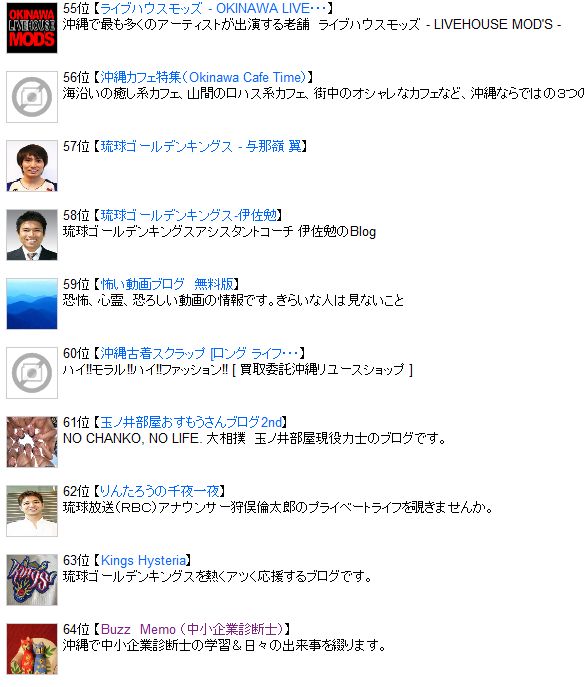Open the blue mountain thumbnail for rank 59
The width and height of the screenshot is (584, 687).
click(32, 304)
